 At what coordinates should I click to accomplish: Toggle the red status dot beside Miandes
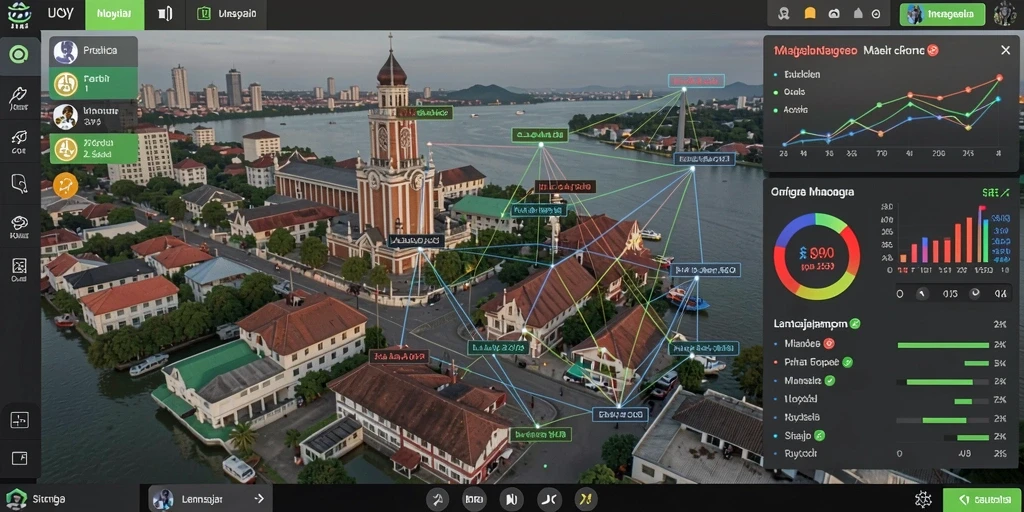pos(829,344)
